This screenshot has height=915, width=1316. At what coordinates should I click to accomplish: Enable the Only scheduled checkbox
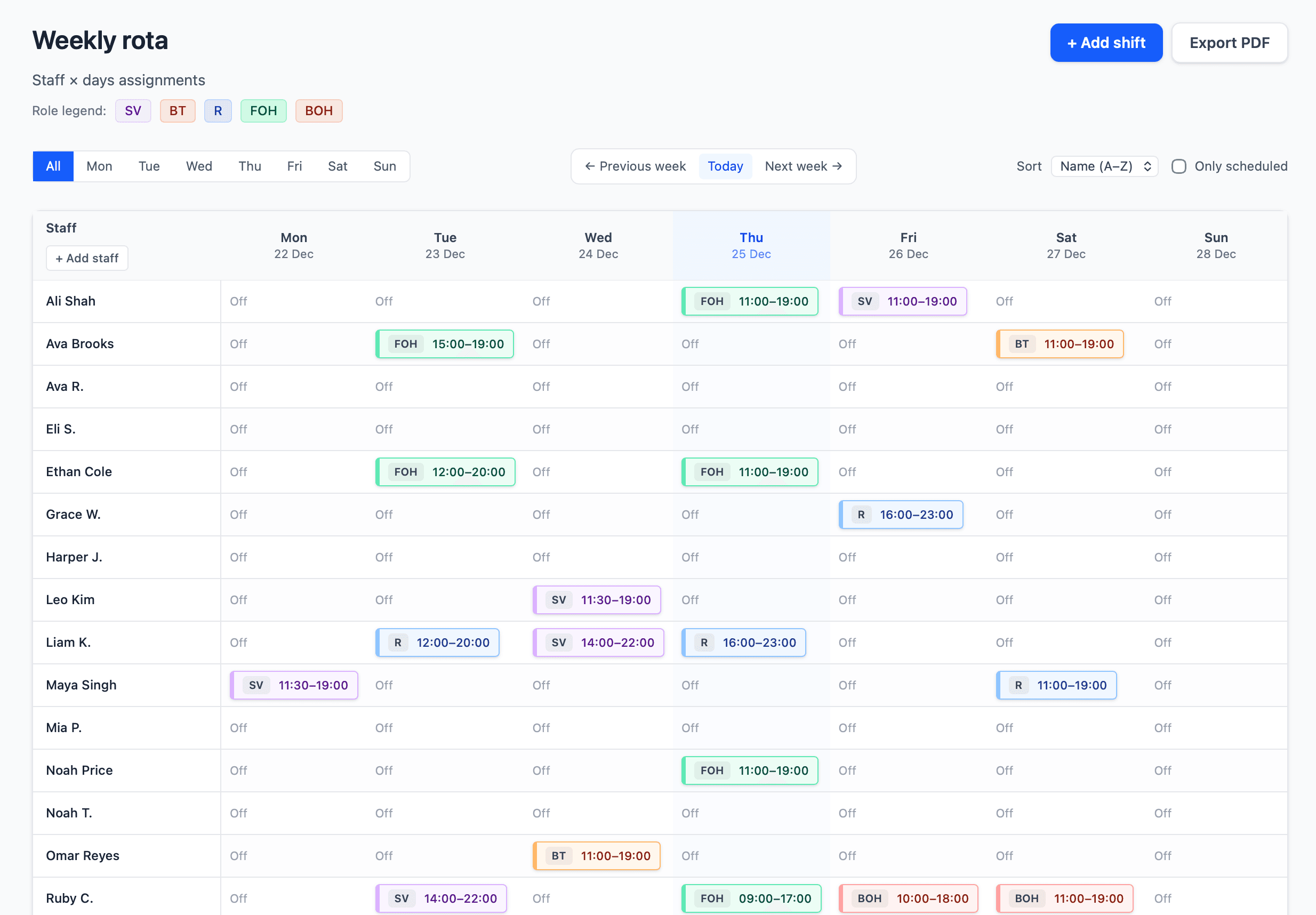click(x=1178, y=166)
